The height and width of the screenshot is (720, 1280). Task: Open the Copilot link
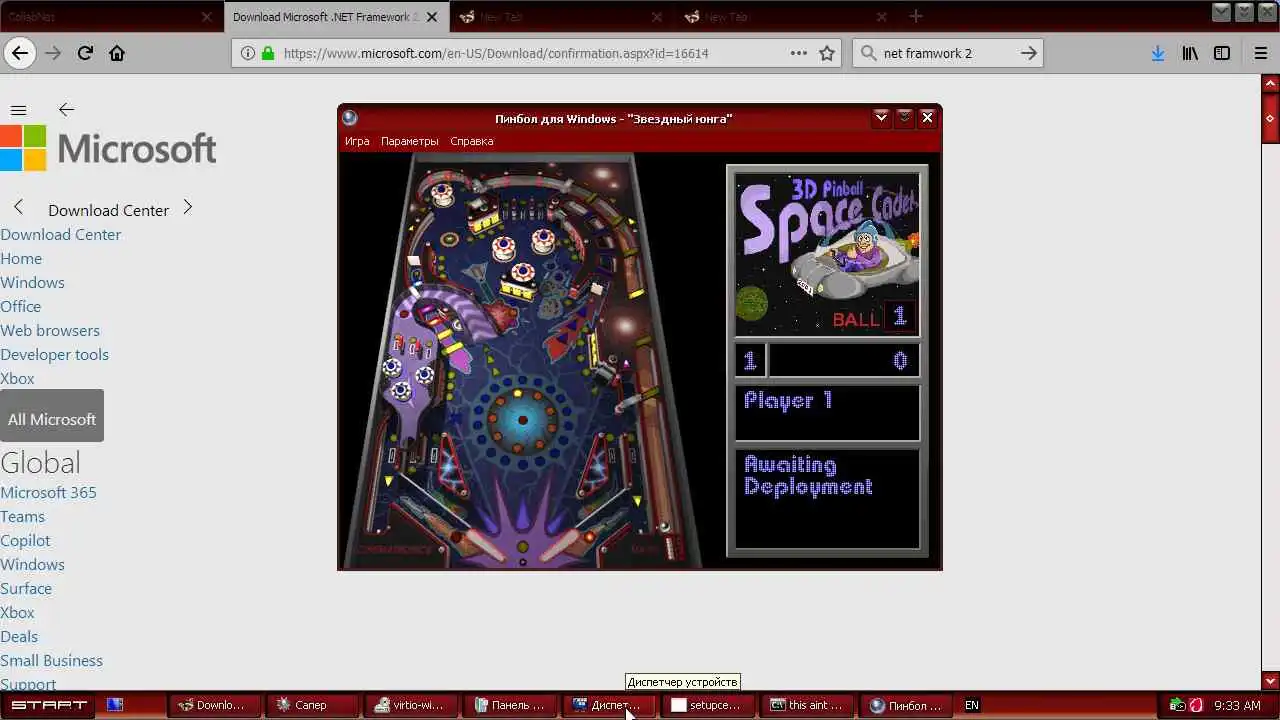(25, 540)
